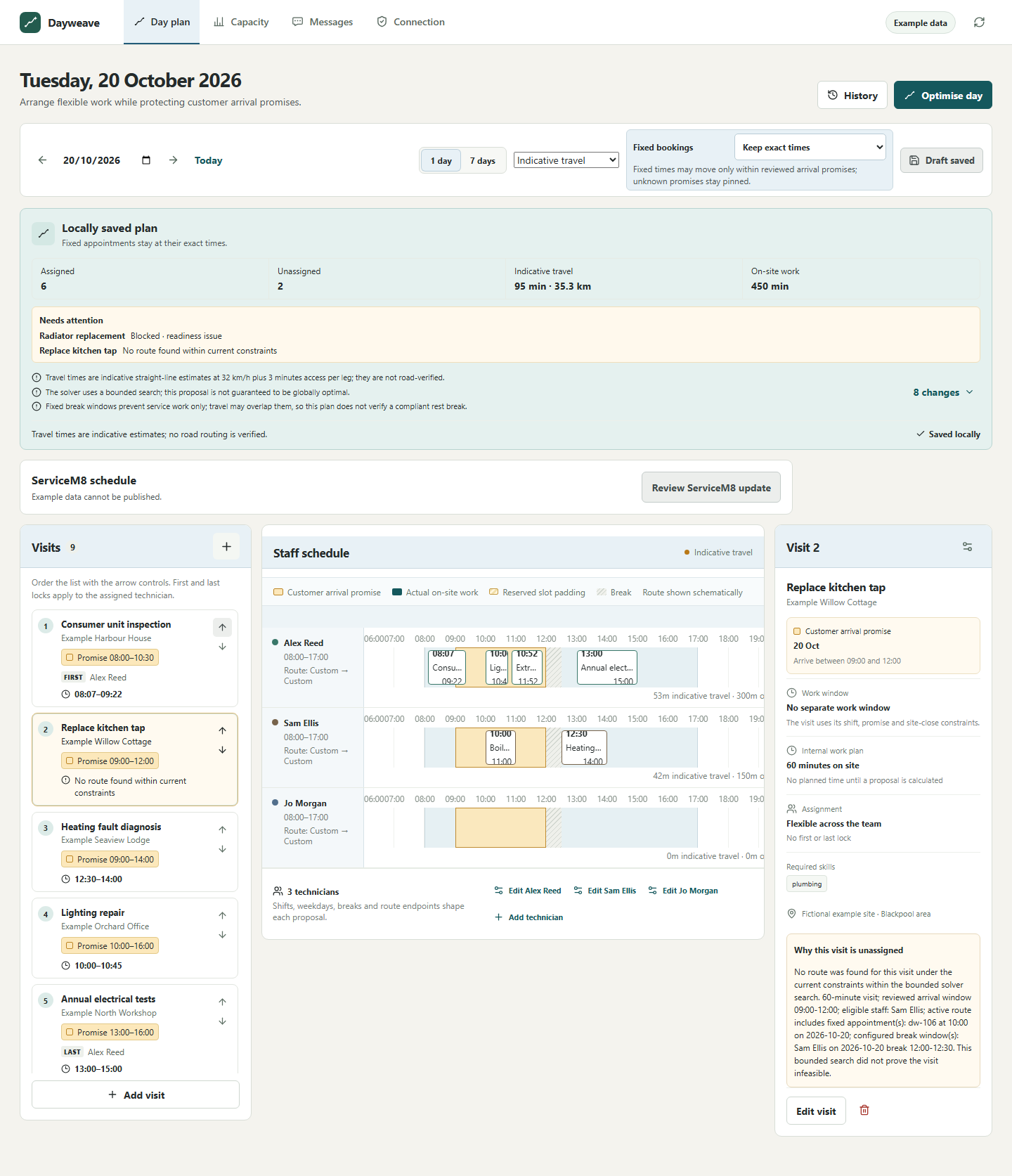Move the Replace kitchen tap visit card up
The width and height of the screenshot is (1012, 1176).
click(x=222, y=730)
